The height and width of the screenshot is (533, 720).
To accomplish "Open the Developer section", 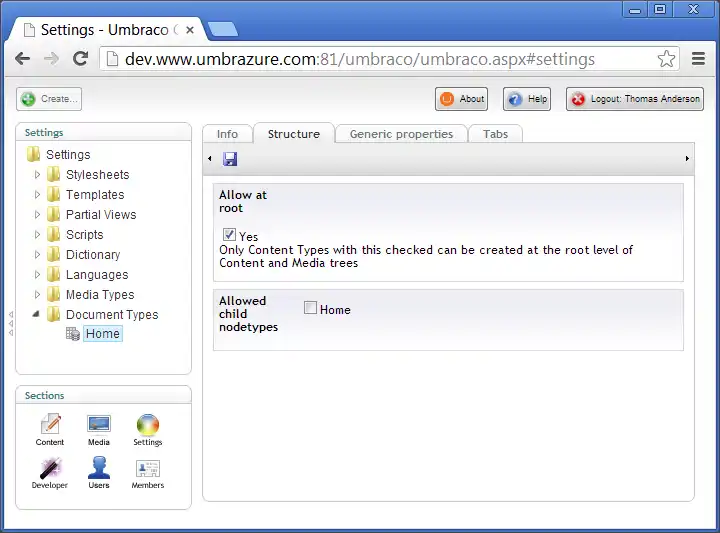I will tap(50, 473).
